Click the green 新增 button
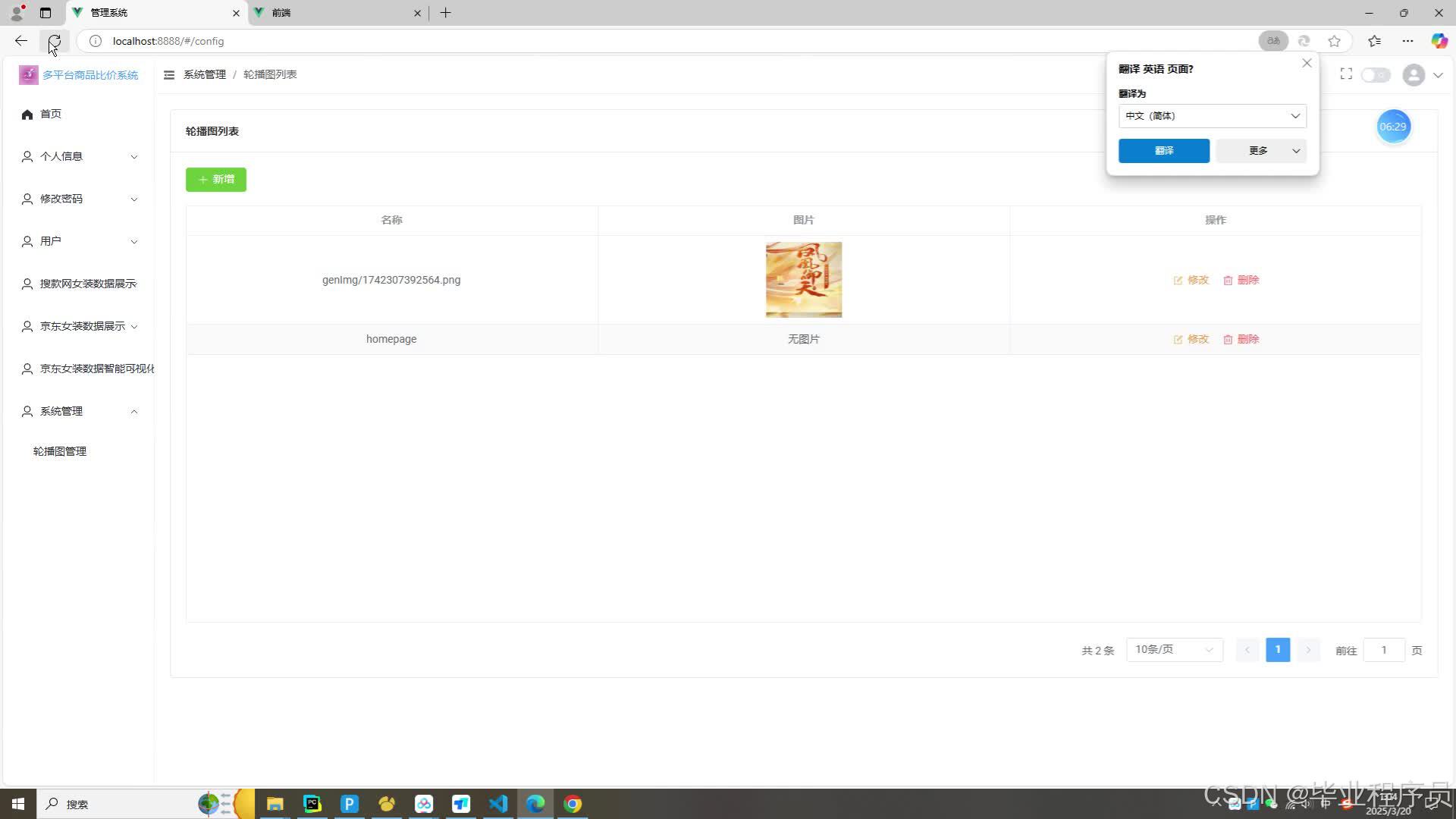The image size is (1456, 819). pyautogui.click(x=216, y=180)
